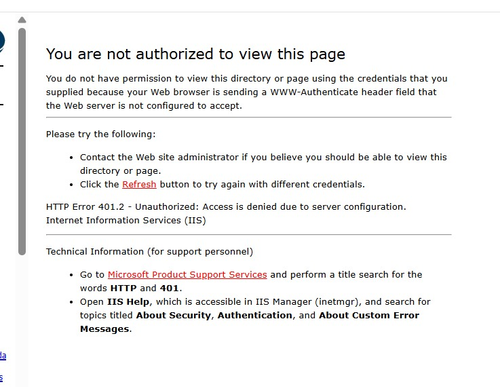Click the bold "Authentication" text
This screenshot has height=387, width=500.
[255, 315]
